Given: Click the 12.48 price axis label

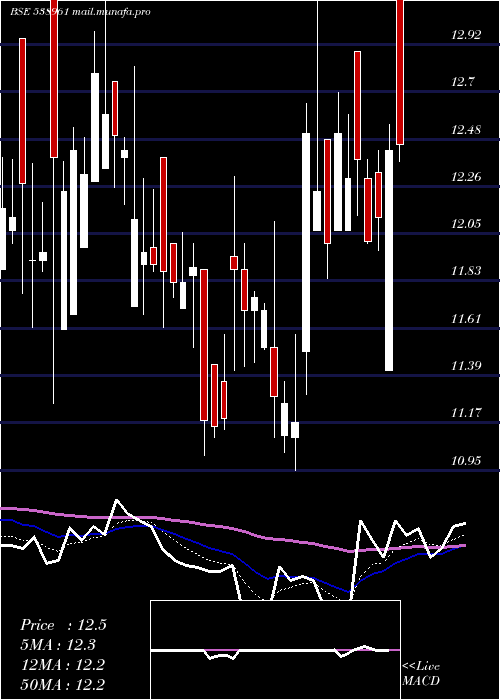Looking at the screenshot, I should pos(466,130).
